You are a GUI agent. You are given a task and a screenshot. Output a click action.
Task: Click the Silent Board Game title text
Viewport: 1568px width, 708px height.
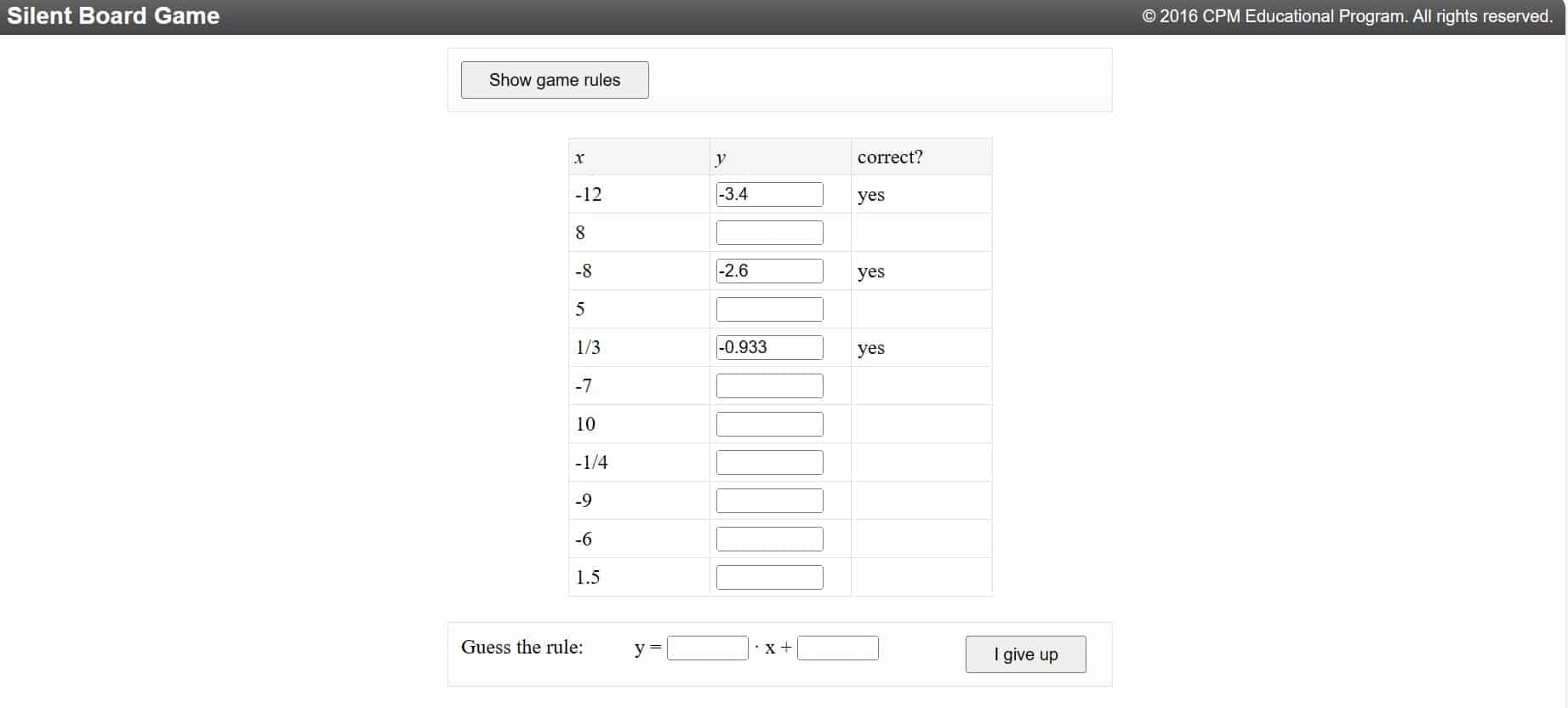pyautogui.click(x=111, y=15)
